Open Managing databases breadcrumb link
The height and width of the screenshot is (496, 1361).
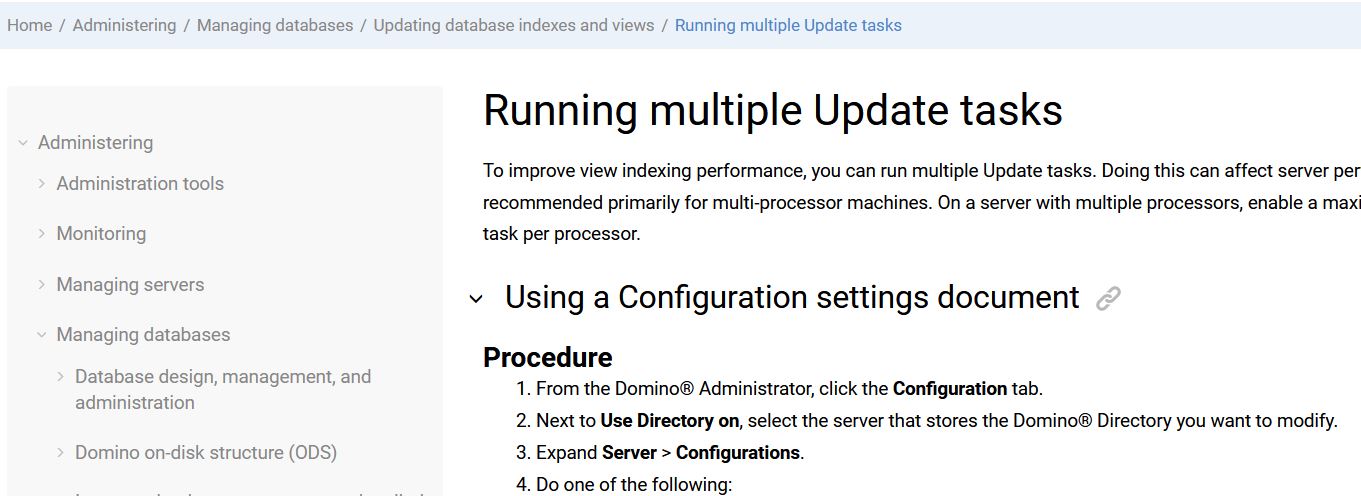pyautogui.click(x=275, y=26)
